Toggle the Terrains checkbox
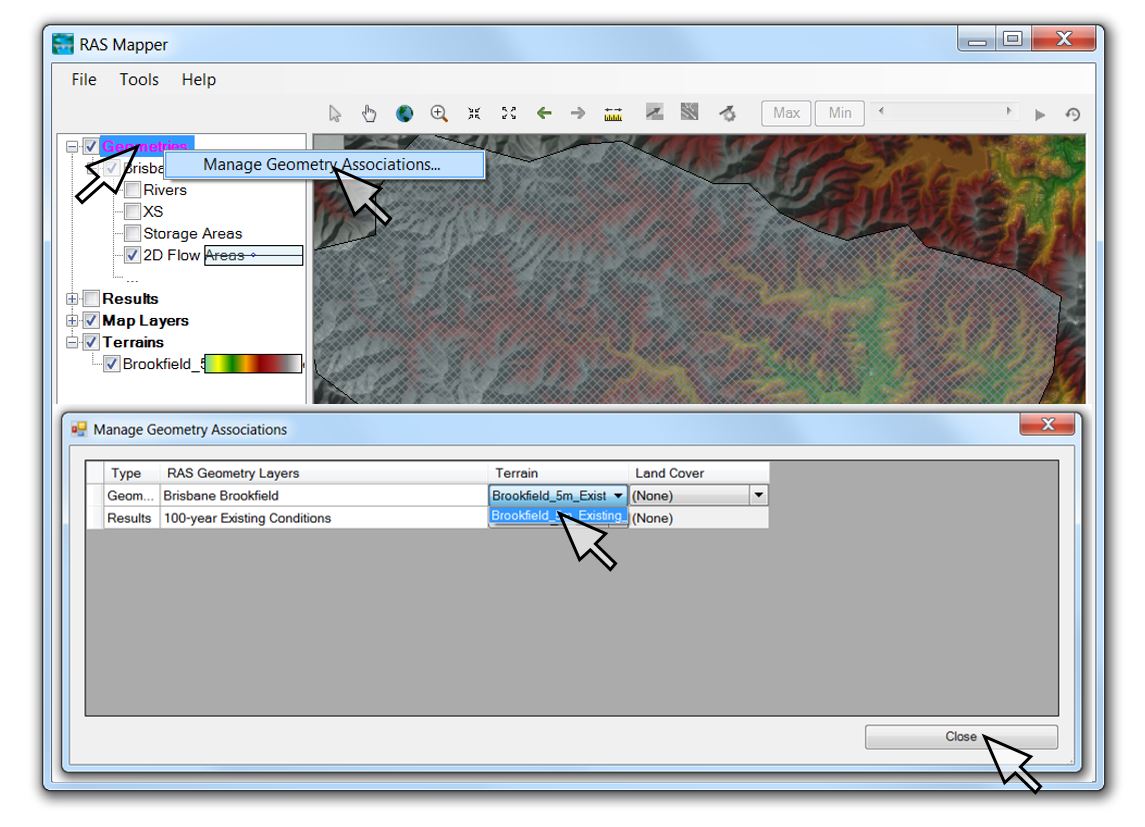Viewport: 1145px width, 827px height. pos(91,342)
